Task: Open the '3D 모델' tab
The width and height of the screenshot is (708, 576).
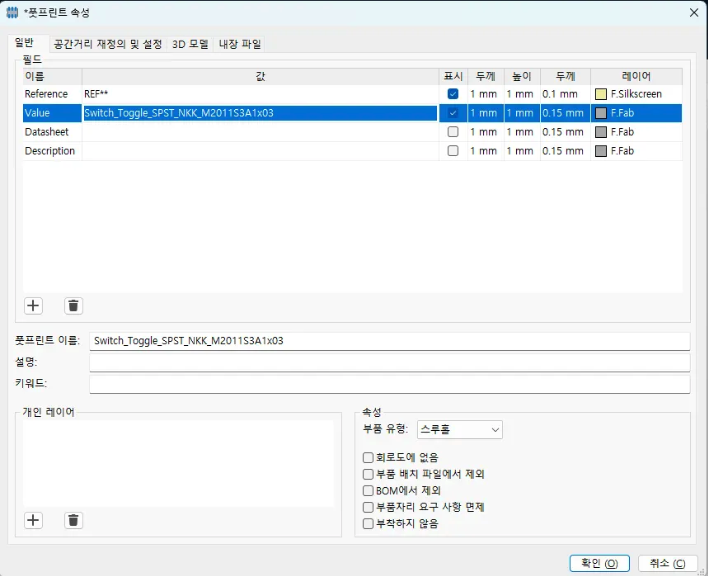Action: [x=190, y=44]
